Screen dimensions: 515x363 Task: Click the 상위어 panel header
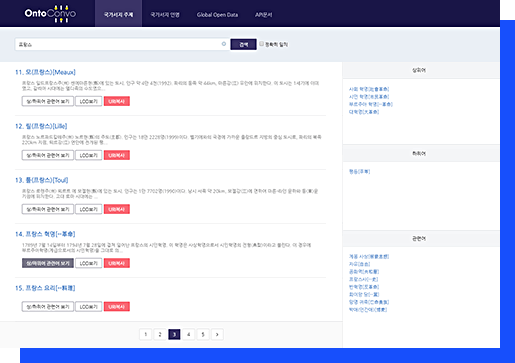421,70
